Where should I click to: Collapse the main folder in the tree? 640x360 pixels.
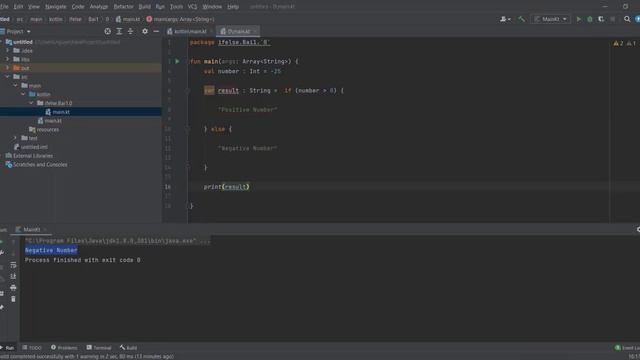tap(16, 85)
